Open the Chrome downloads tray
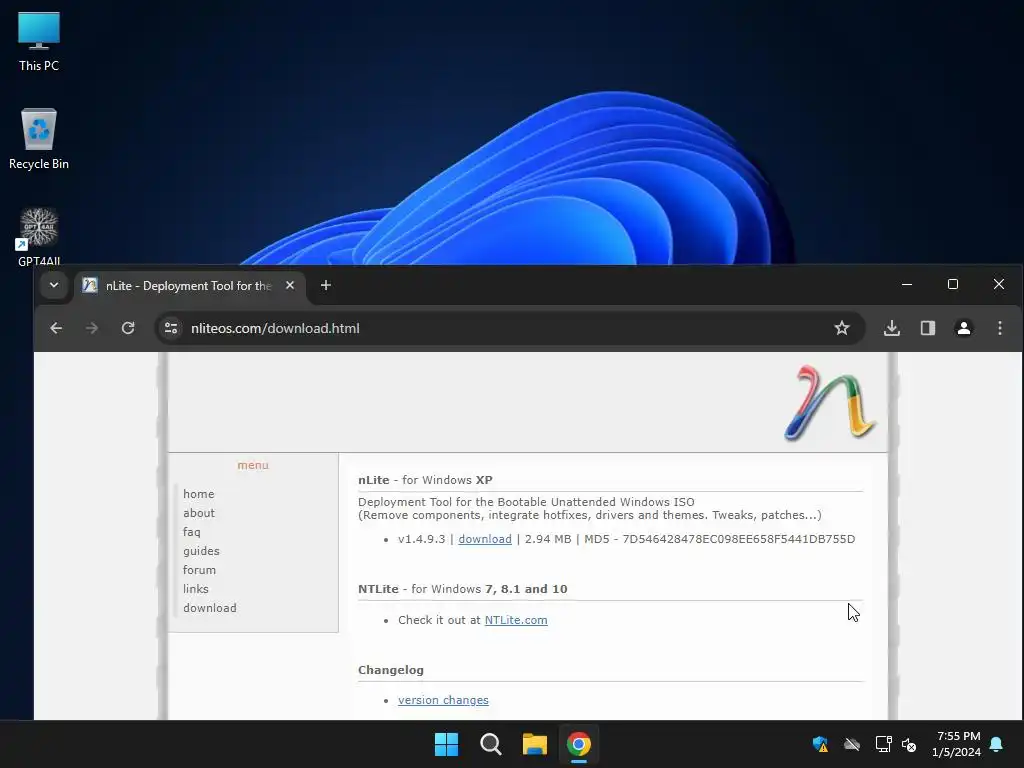Image resolution: width=1024 pixels, height=768 pixels. point(892,328)
